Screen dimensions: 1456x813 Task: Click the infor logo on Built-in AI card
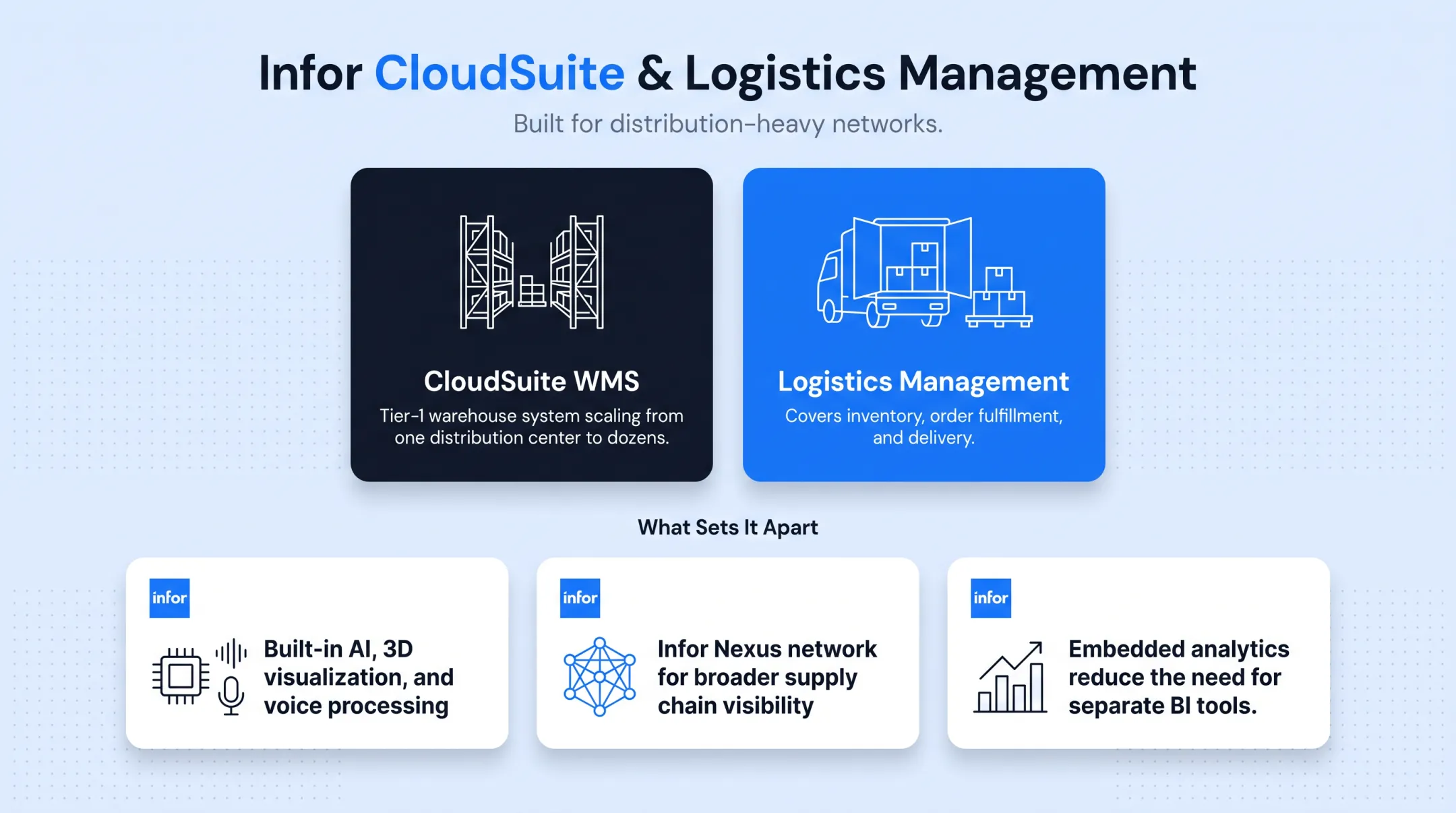coord(169,598)
